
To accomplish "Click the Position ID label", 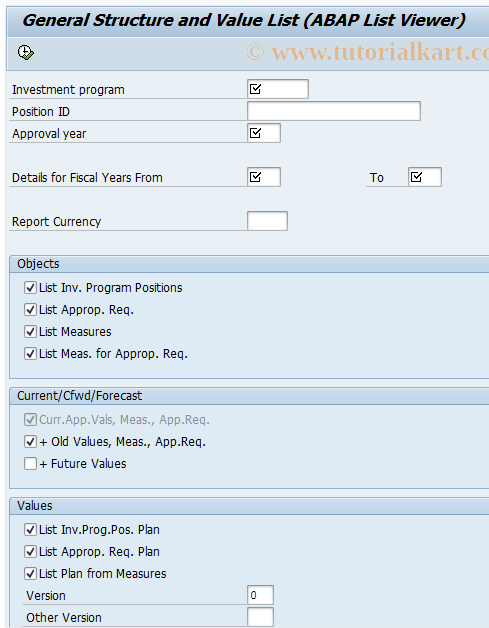I will (41, 112).
